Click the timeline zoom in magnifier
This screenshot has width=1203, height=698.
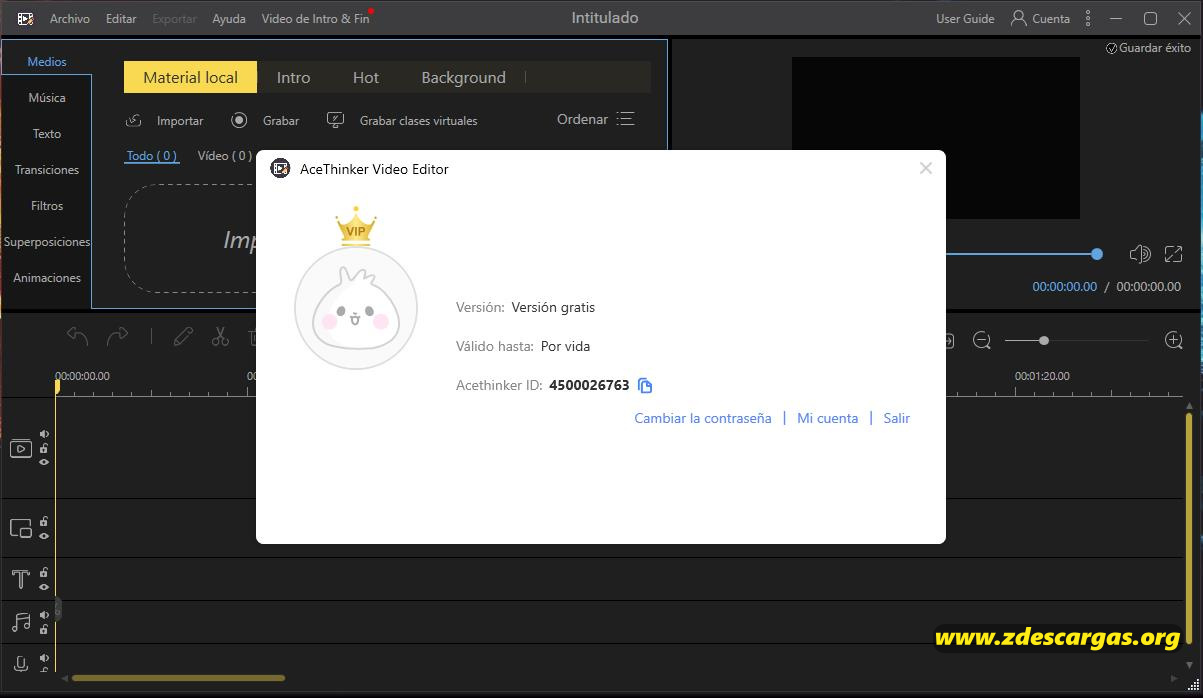pos(1174,341)
